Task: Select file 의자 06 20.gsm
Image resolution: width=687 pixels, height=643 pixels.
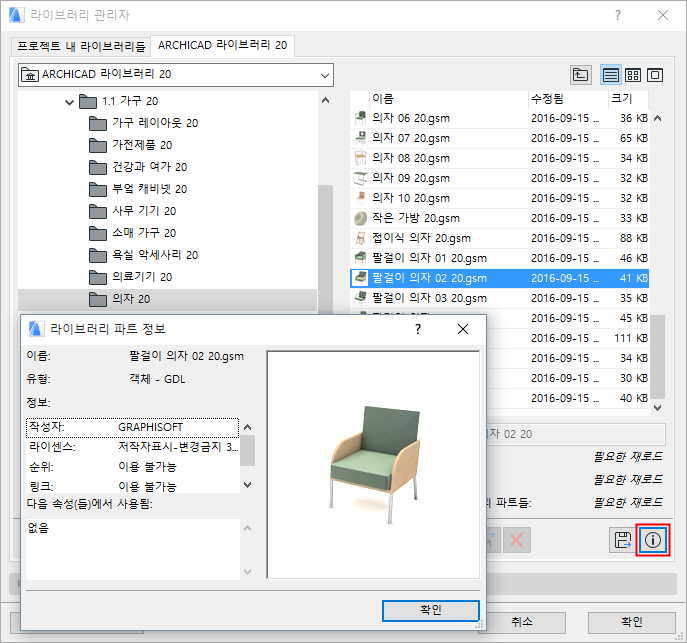Action: 499,118
